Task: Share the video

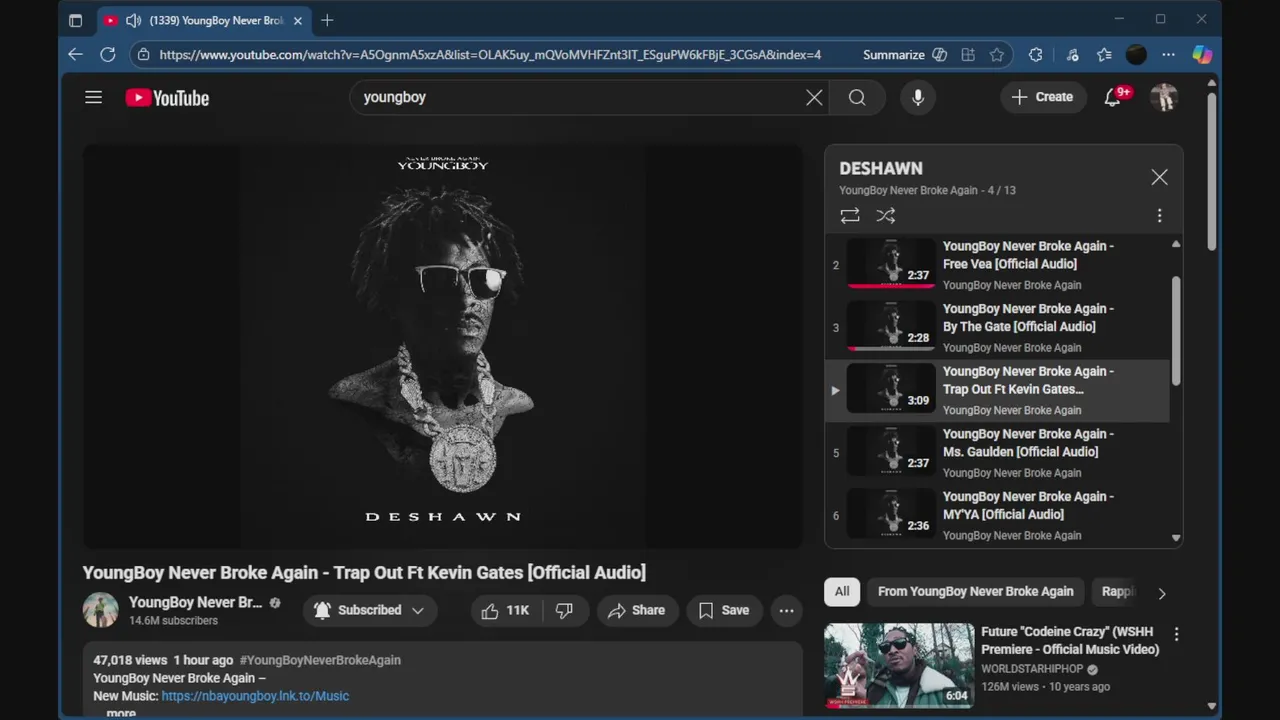Action: 636,610
